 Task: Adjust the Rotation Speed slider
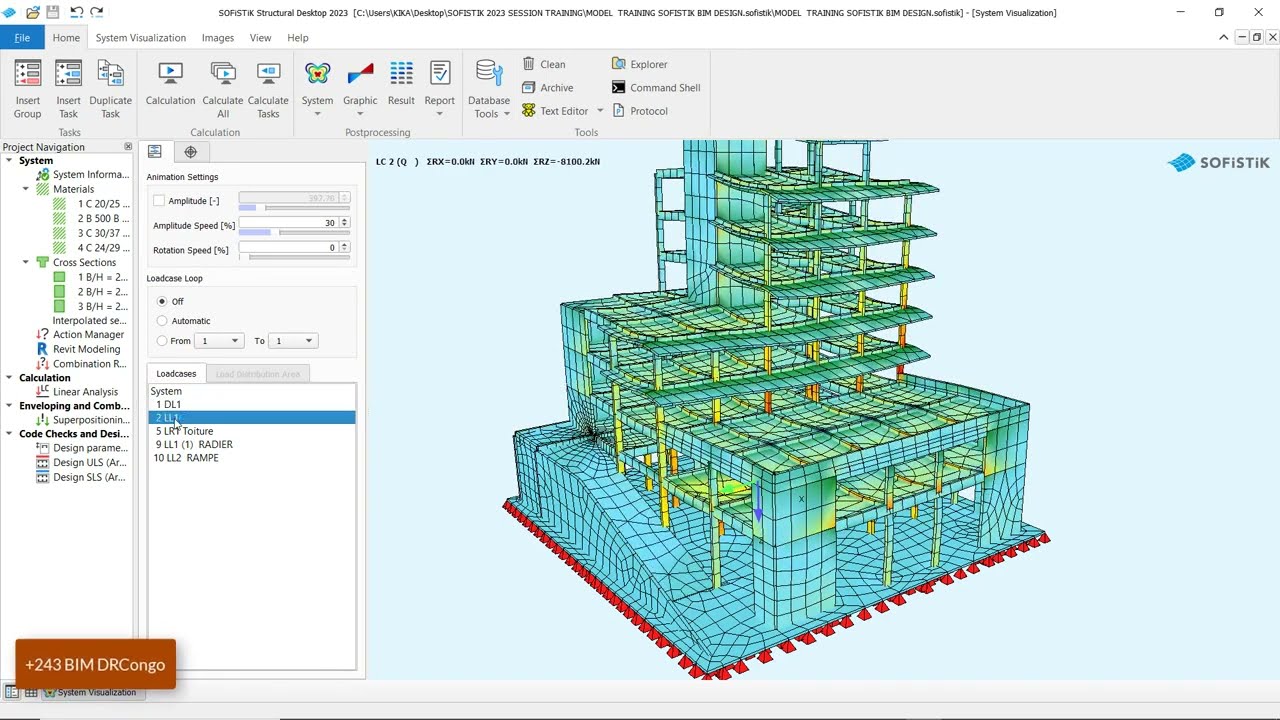(x=294, y=257)
